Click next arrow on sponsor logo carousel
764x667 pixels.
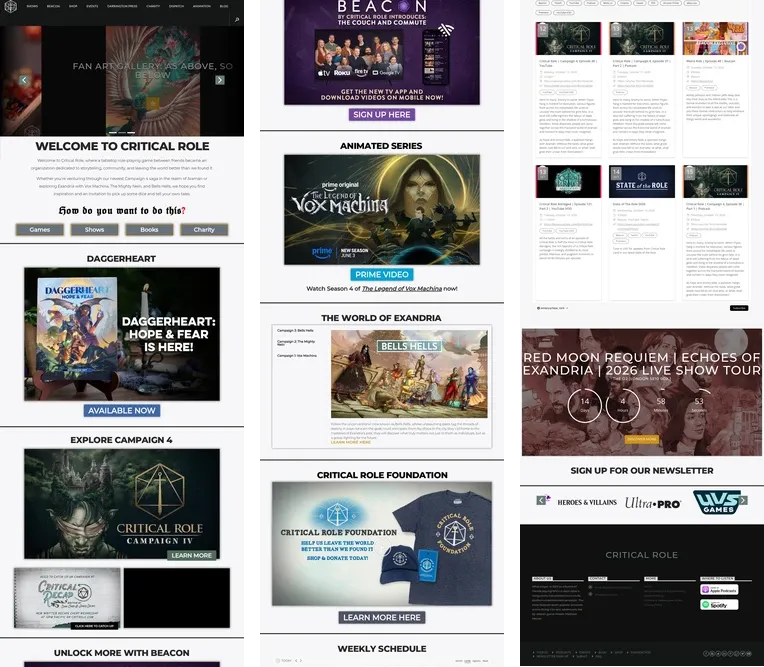(x=743, y=500)
